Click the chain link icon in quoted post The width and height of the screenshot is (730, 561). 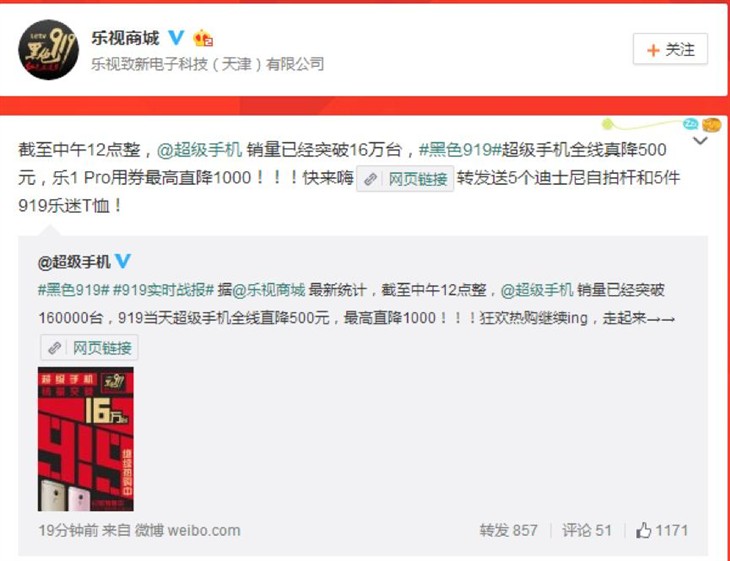click(54, 348)
